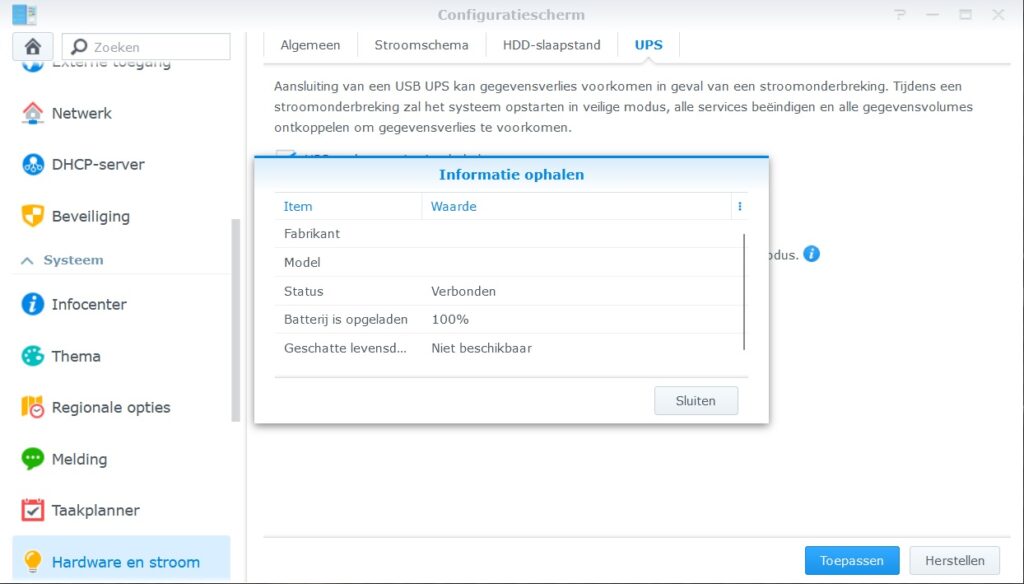
Task: Collapse the Systeem section
Action: (x=27, y=260)
